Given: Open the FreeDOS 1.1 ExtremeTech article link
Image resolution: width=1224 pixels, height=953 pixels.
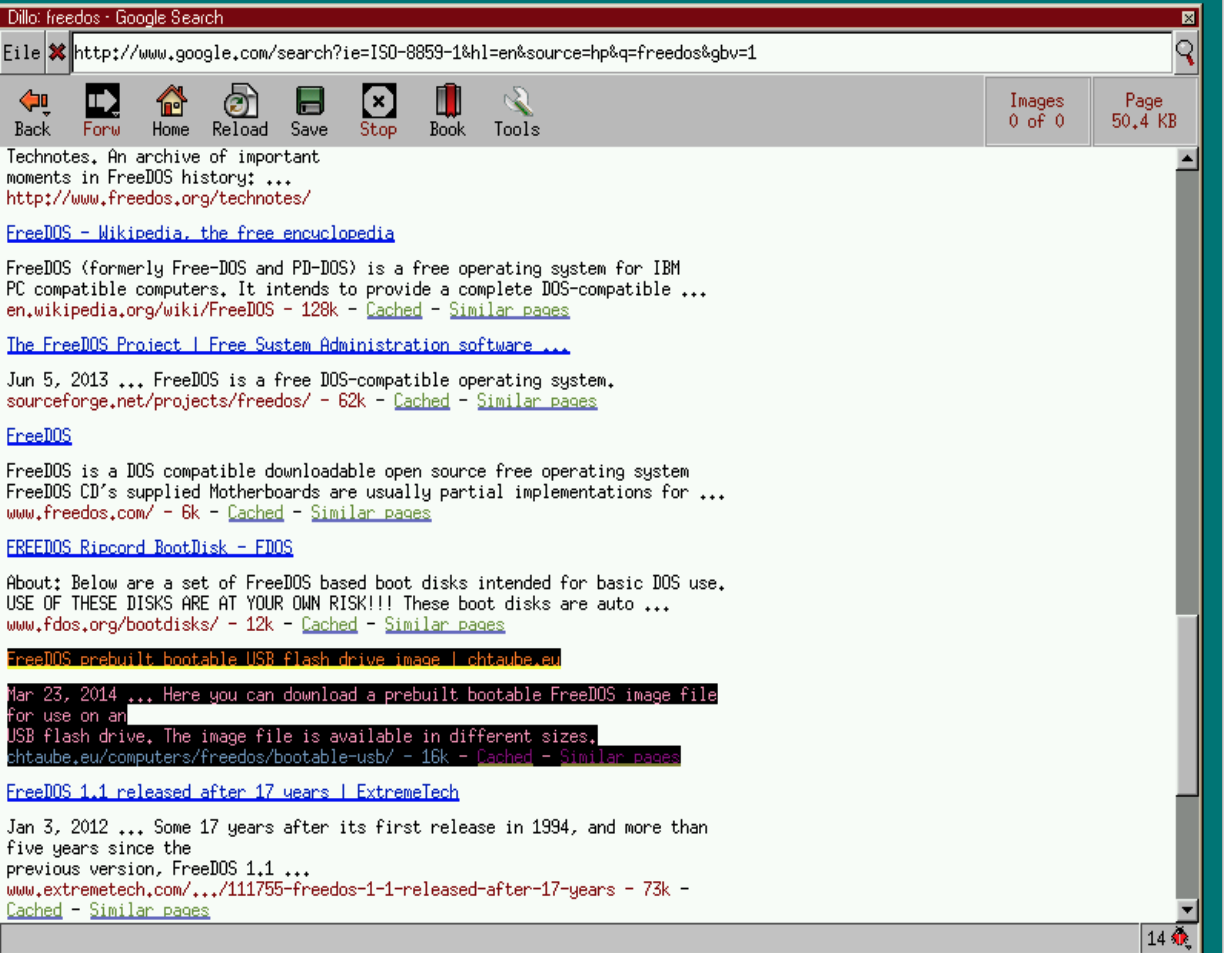Looking at the screenshot, I should (232, 791).
